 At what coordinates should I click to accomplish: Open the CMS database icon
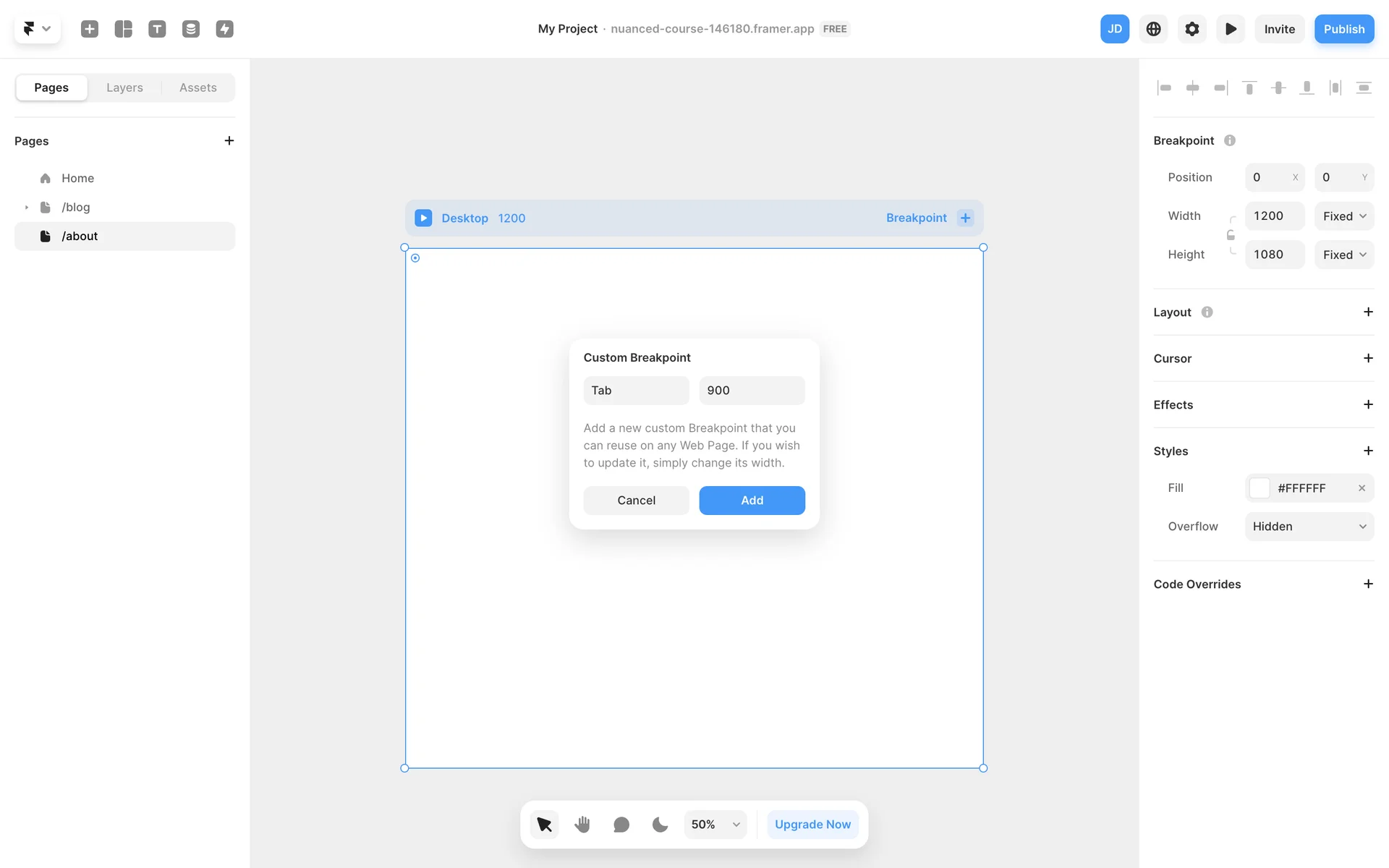pos(191,29)
